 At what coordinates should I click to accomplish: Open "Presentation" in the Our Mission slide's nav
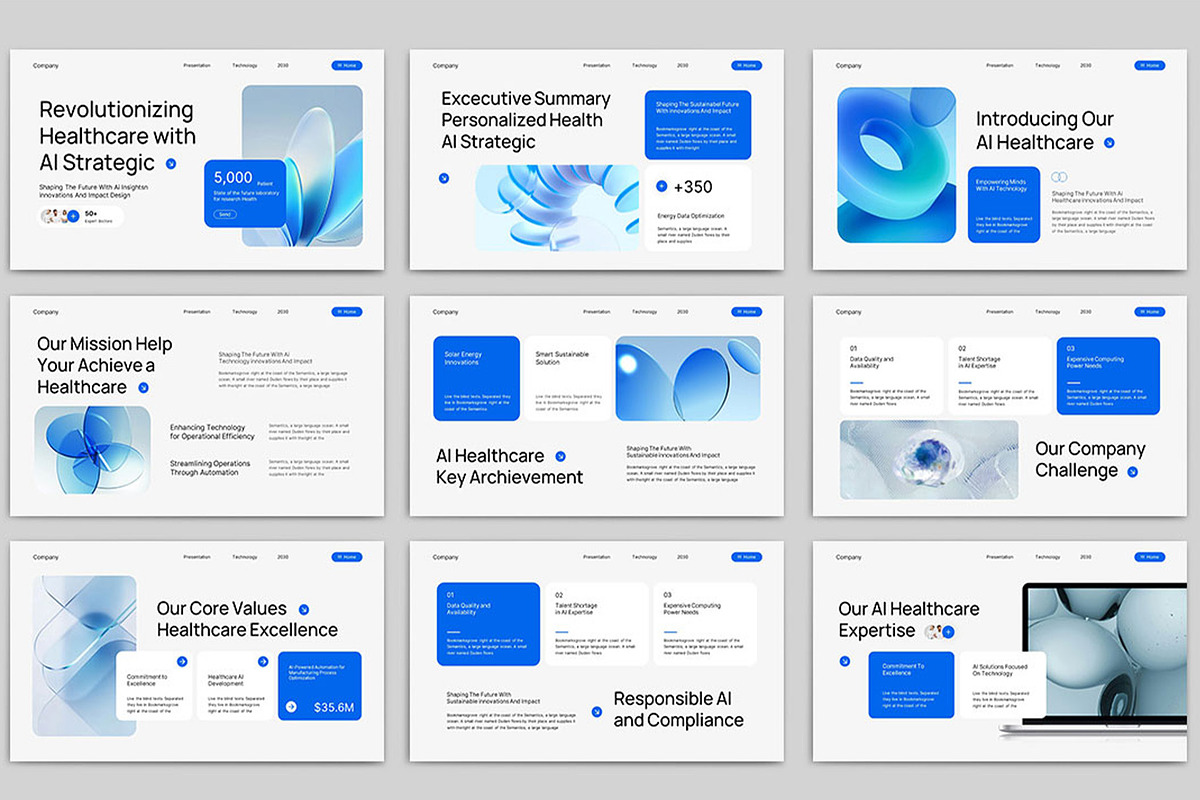coord(197,311)
